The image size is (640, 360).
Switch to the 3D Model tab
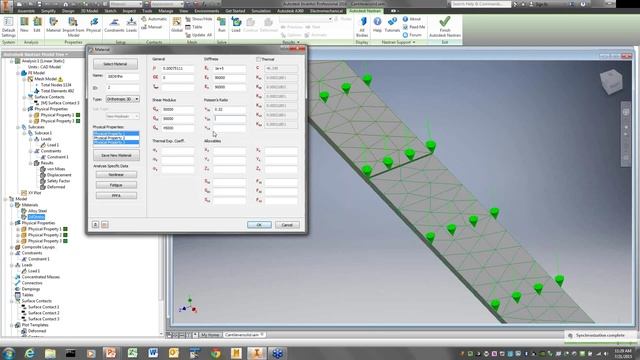[89, 11]
